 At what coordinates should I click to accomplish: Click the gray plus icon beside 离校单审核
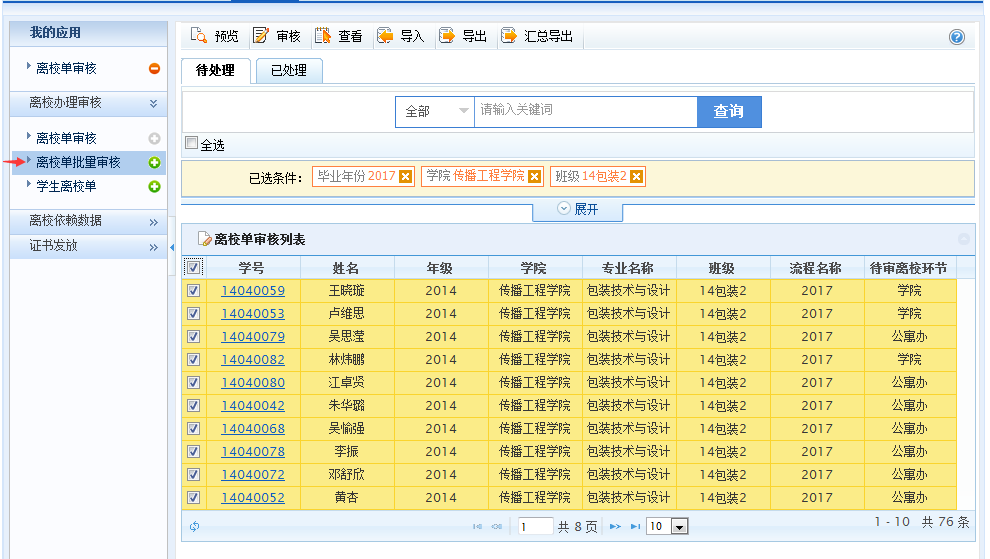click(154, 138)
